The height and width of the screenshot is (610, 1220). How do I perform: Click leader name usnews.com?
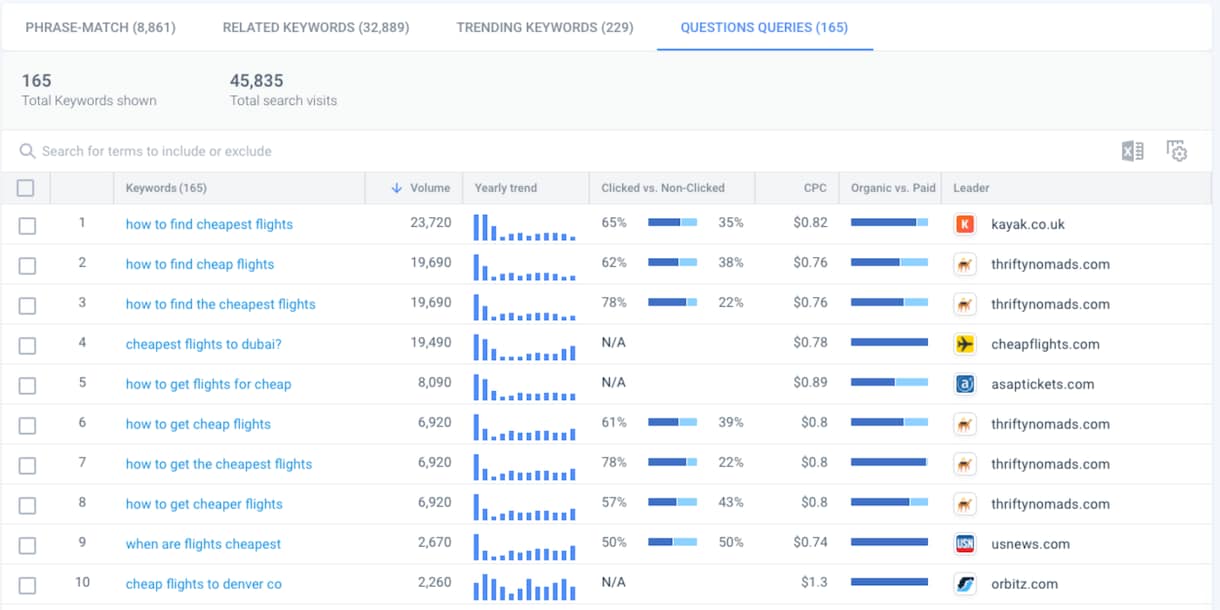coord(1030,544)
